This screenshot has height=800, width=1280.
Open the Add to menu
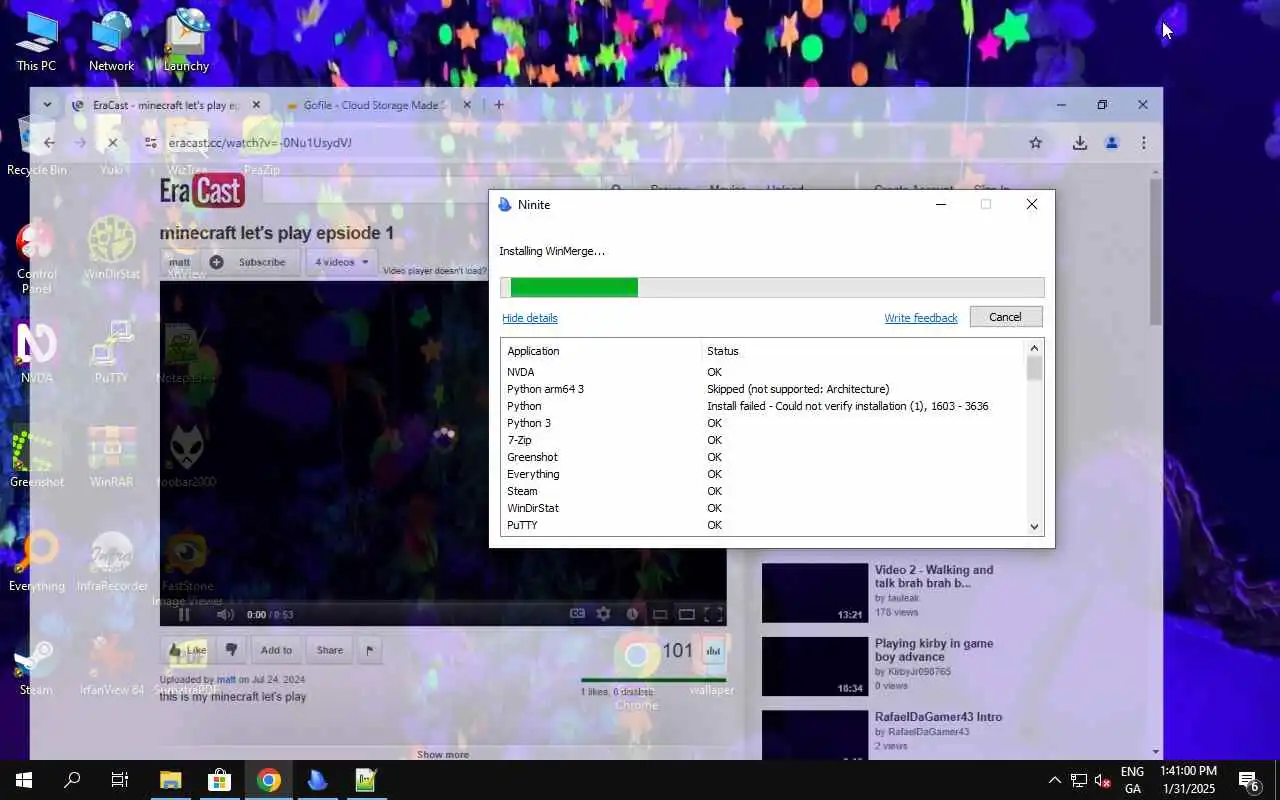(276, 650)
